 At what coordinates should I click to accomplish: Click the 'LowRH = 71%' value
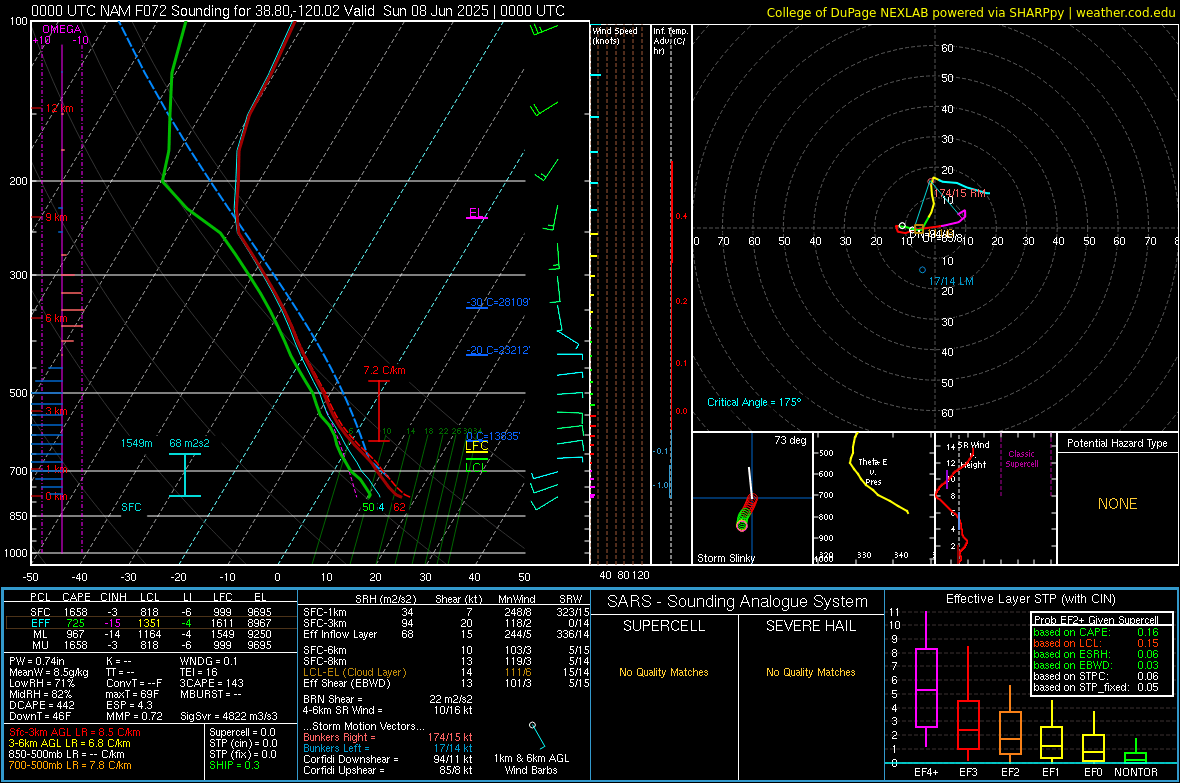42,684
